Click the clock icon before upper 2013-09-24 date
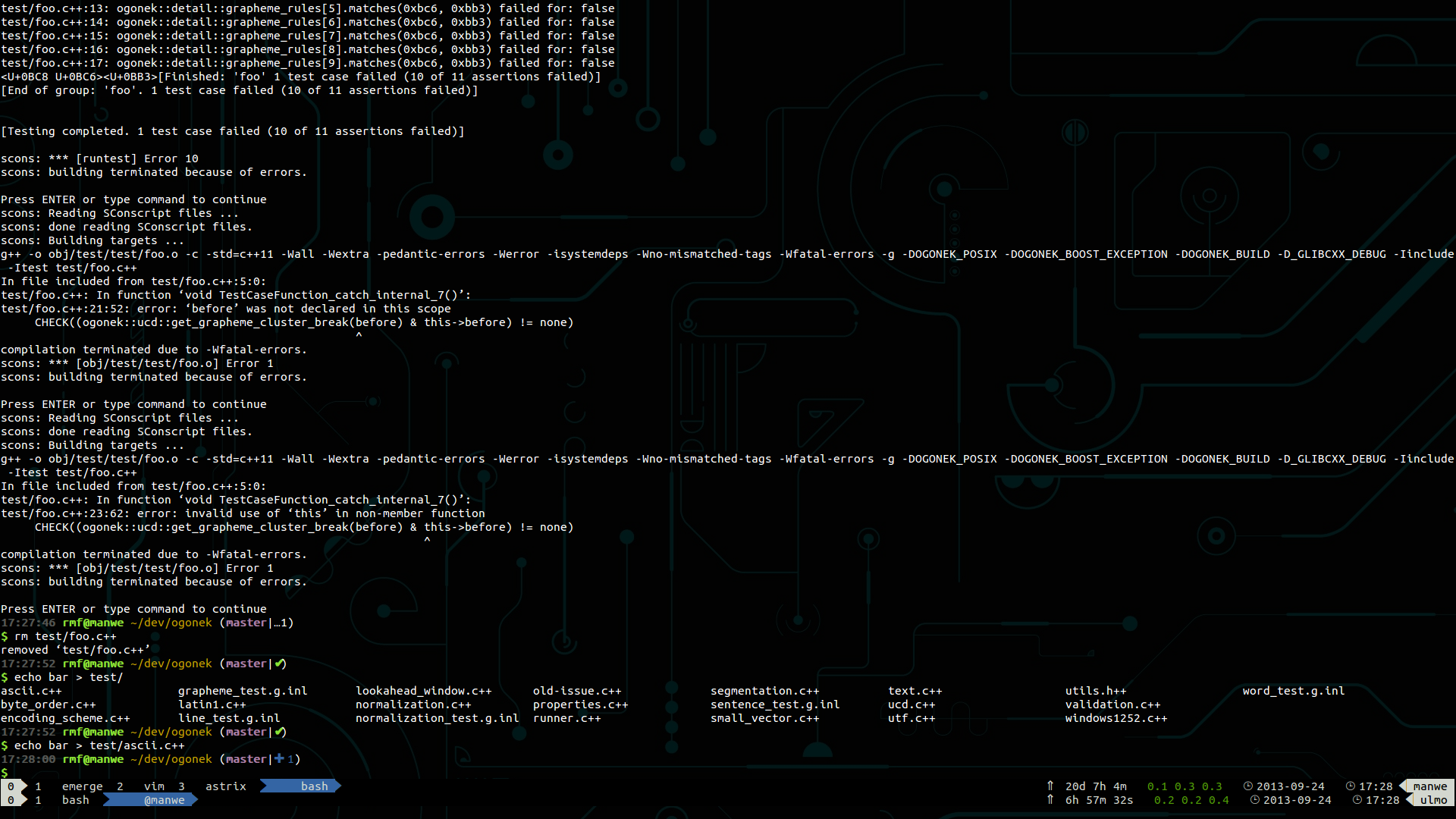 1248,786
